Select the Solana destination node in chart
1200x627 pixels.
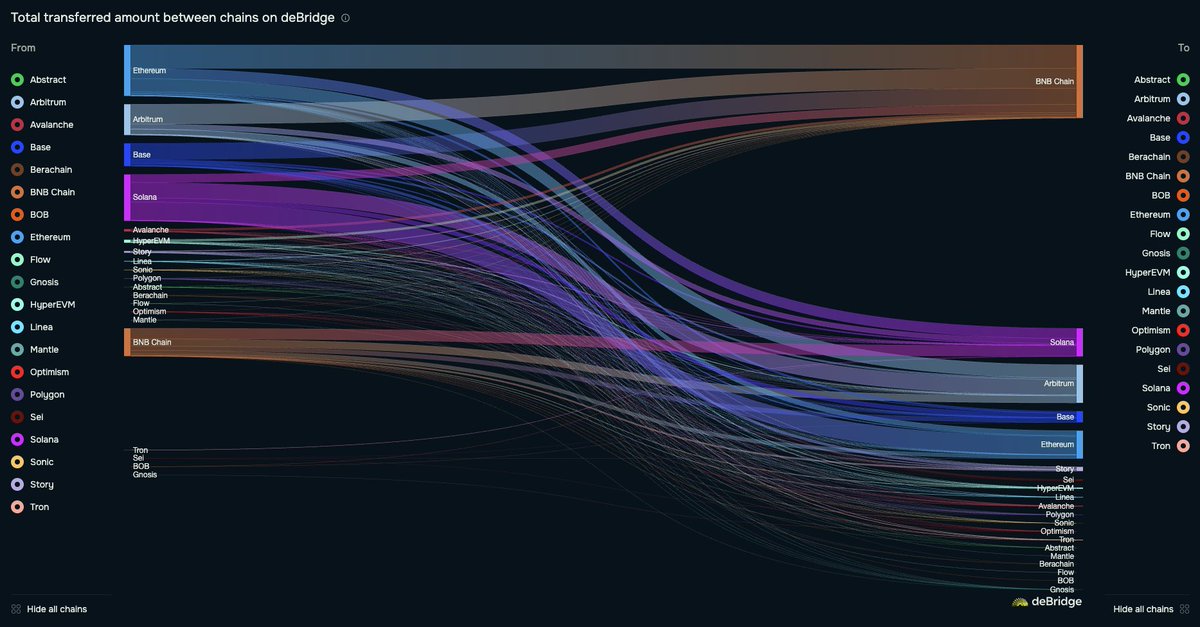(x=1080, y=342)
